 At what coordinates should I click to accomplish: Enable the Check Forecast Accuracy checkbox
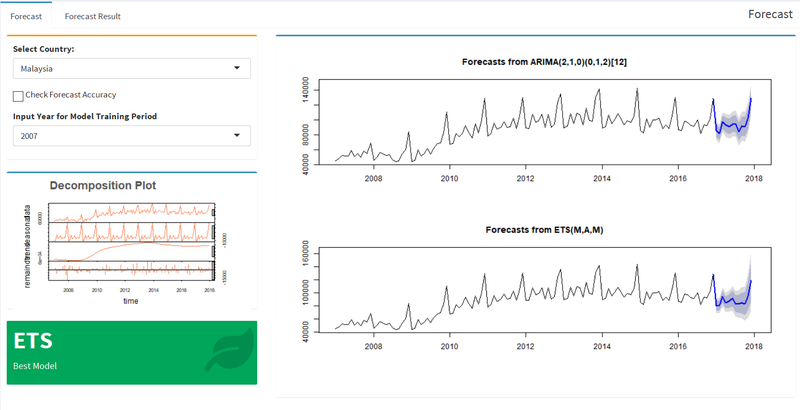click(x=18, y=95)
